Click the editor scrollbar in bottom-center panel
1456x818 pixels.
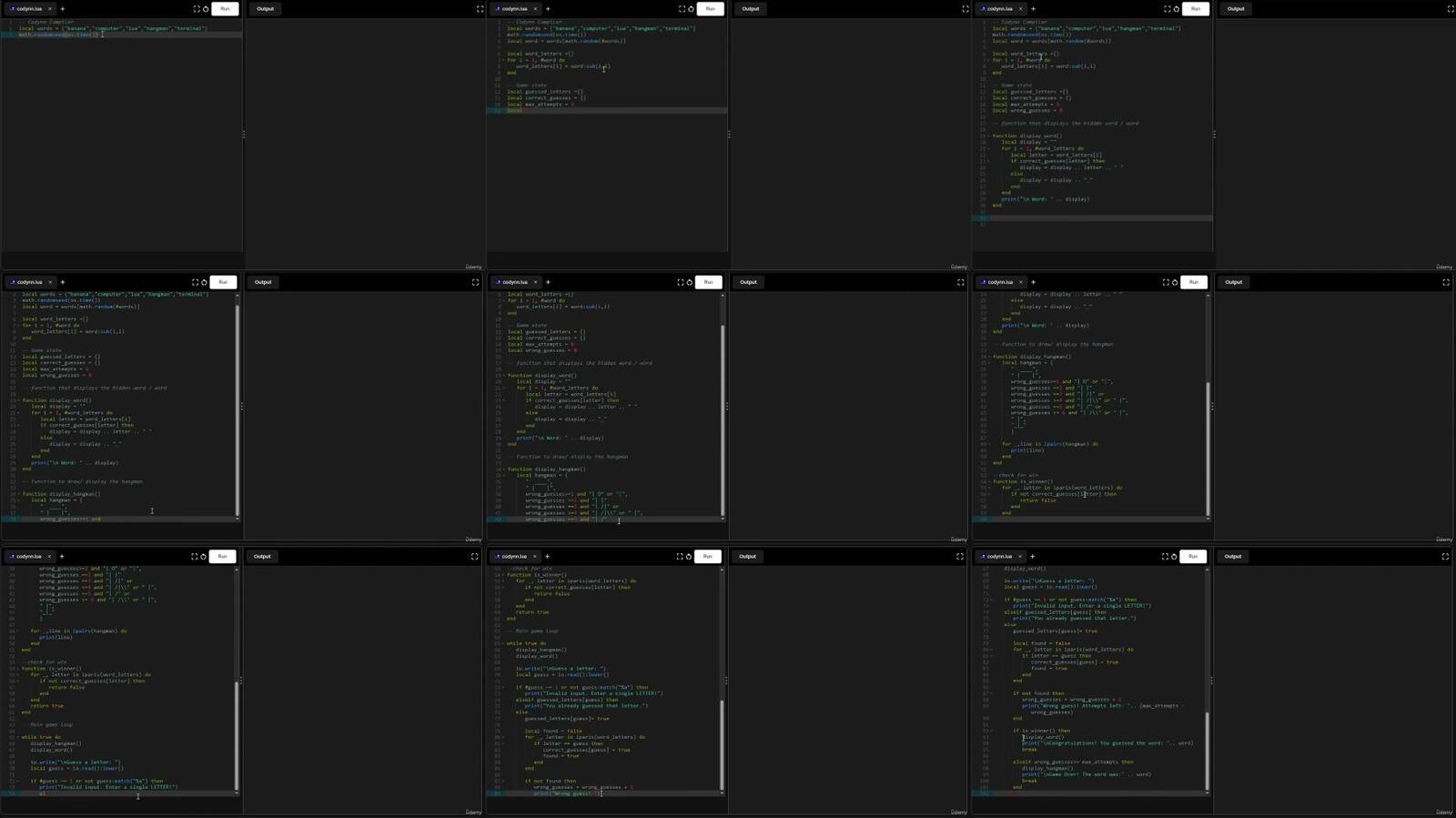pyautogui.click(x=723, y=745)
